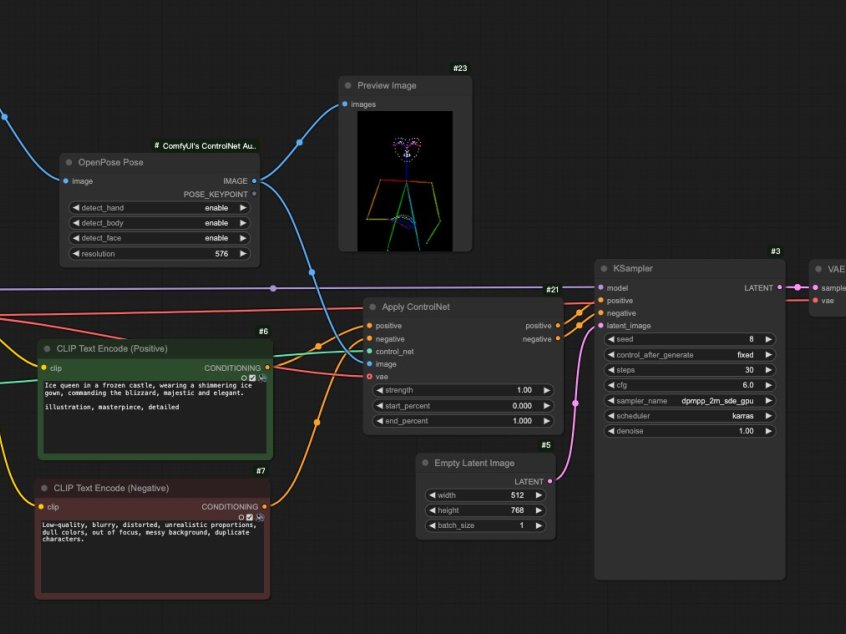Click the brush icon in positive prompt node
The width and height of the screenshot is (846, 634).
click(x=262, y=378)
